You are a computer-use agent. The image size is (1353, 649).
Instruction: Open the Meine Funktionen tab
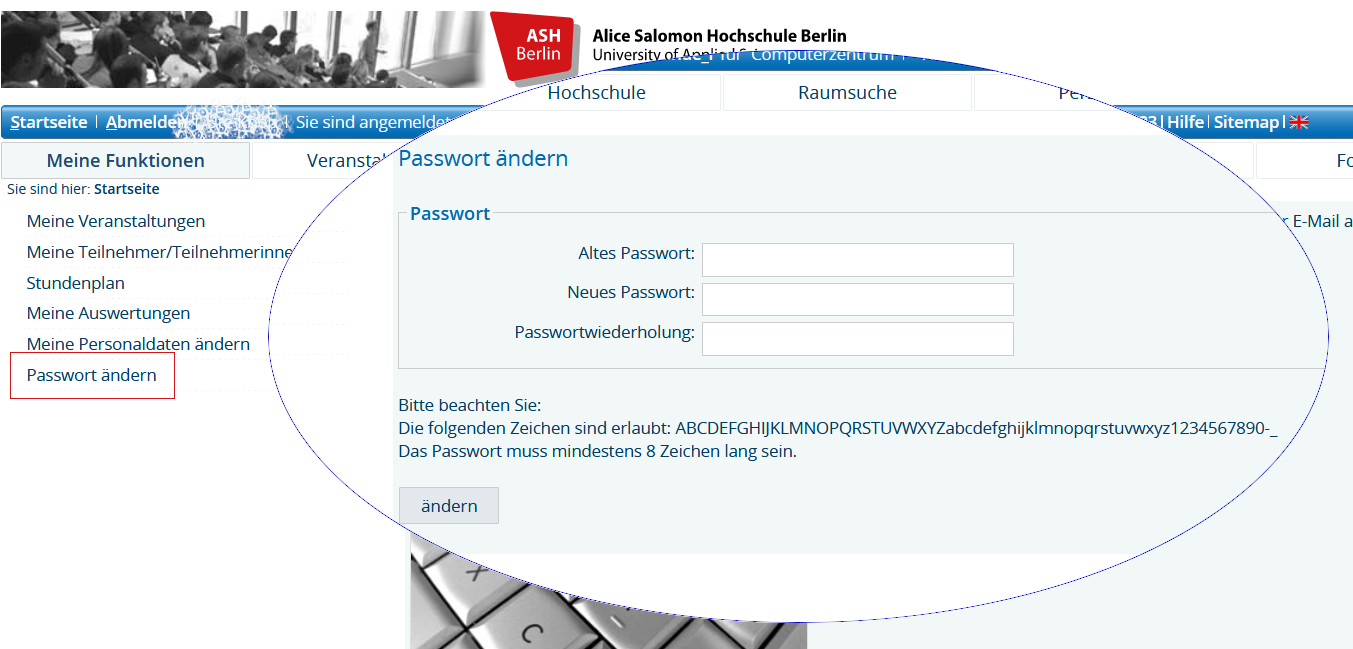(x=126, y=161)
